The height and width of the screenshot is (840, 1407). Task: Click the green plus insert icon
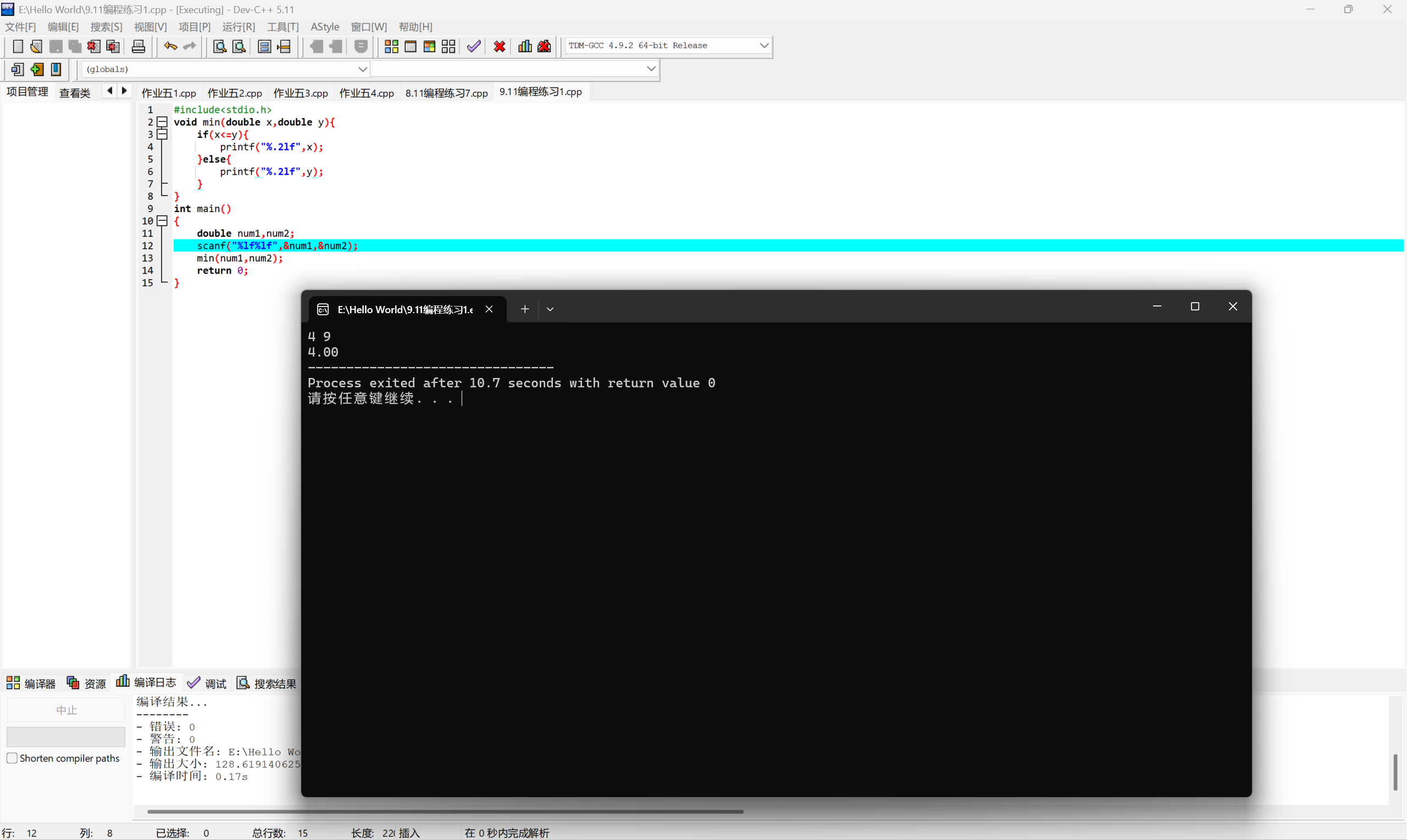[x=37, y=69]
